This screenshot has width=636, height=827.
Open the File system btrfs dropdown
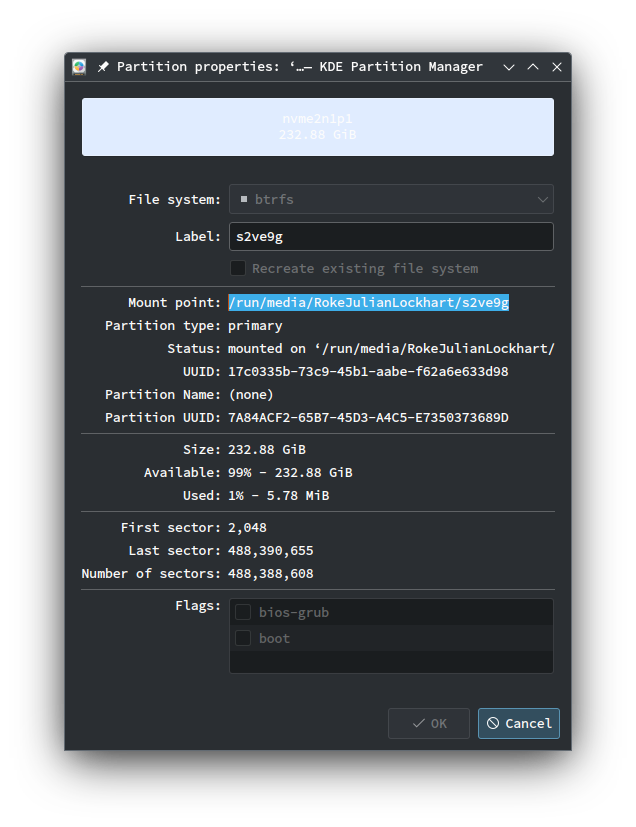[391, 199]
